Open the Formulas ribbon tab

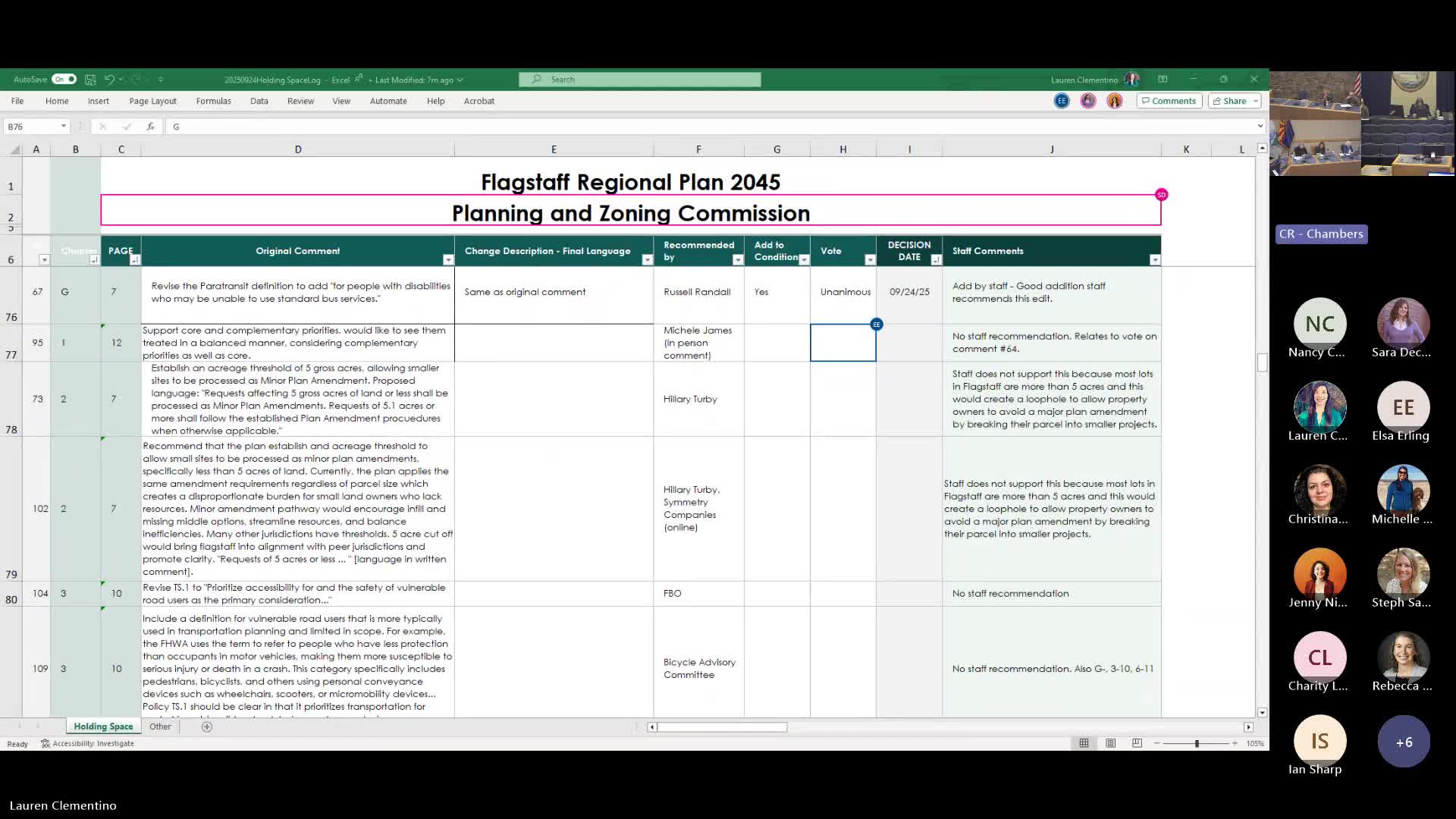[213, 101]
